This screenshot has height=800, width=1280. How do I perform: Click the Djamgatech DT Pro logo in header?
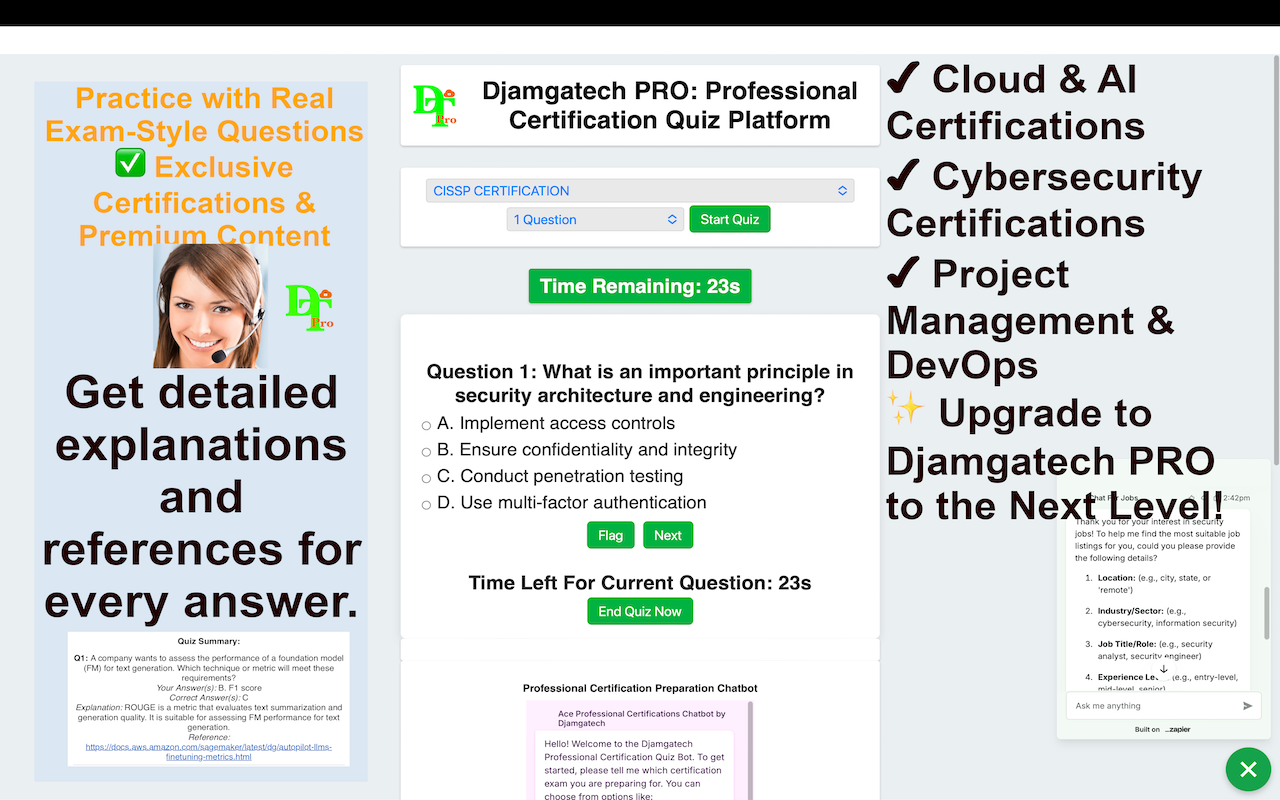[435, 106]
